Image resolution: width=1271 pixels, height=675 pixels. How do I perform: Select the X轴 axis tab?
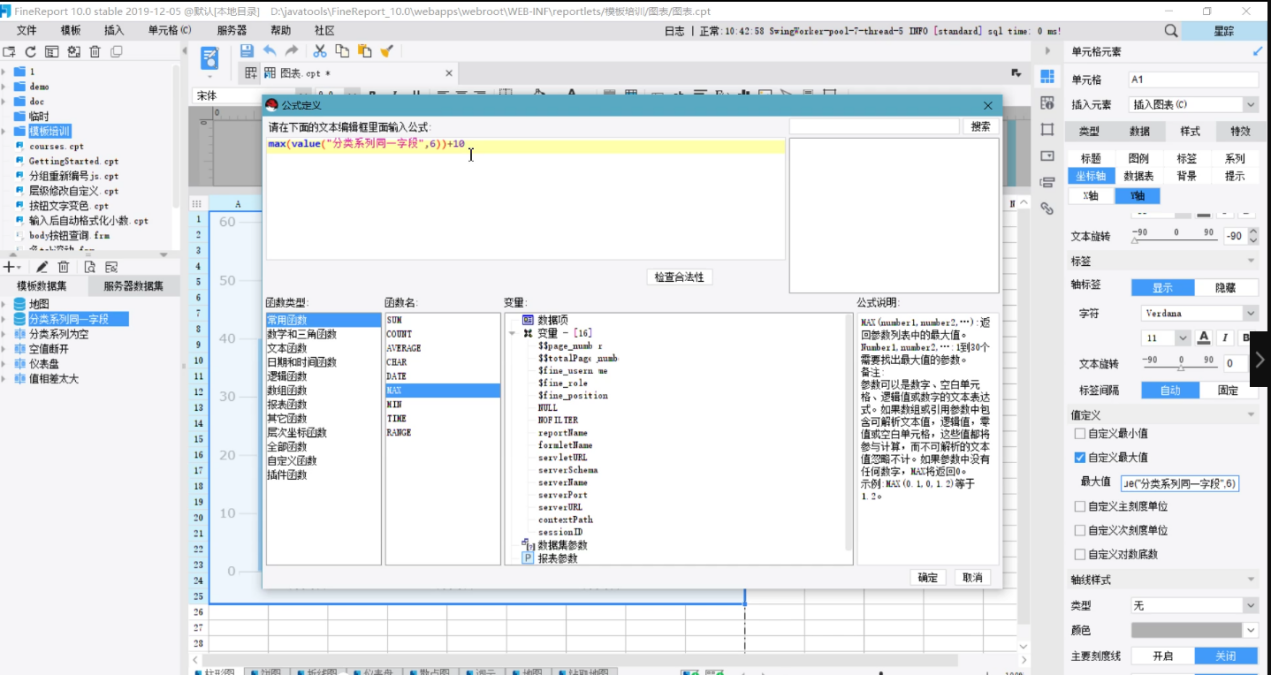(1091, 196)
